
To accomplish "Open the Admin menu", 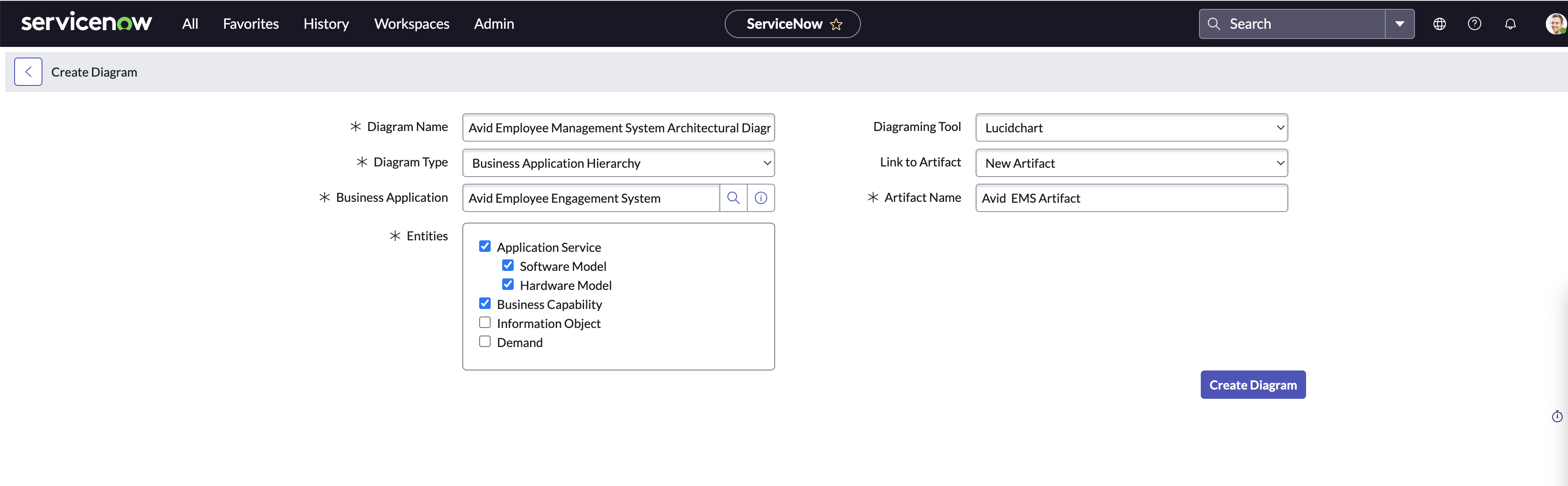I will [494, 24].
